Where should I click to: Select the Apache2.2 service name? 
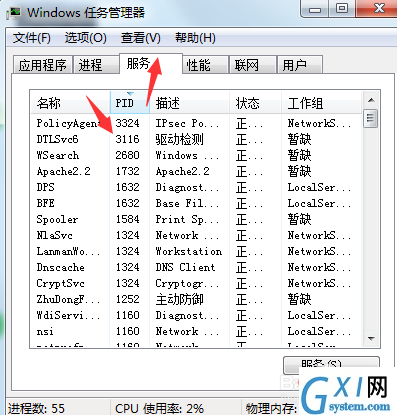(64, 171)
